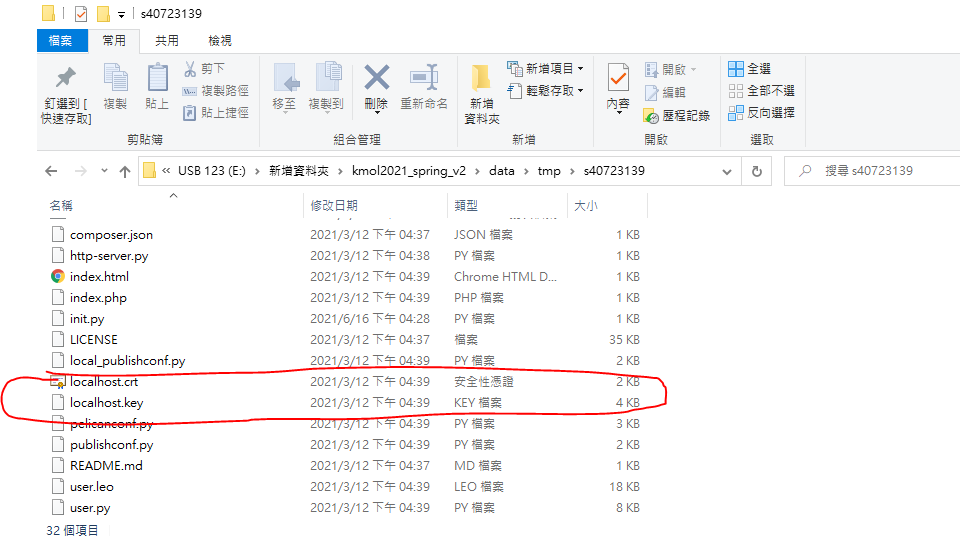The height and width of the screenshot is (540, 960).
Task: Create a new folder with the ribbon button
Action: [x=482, y=94]
